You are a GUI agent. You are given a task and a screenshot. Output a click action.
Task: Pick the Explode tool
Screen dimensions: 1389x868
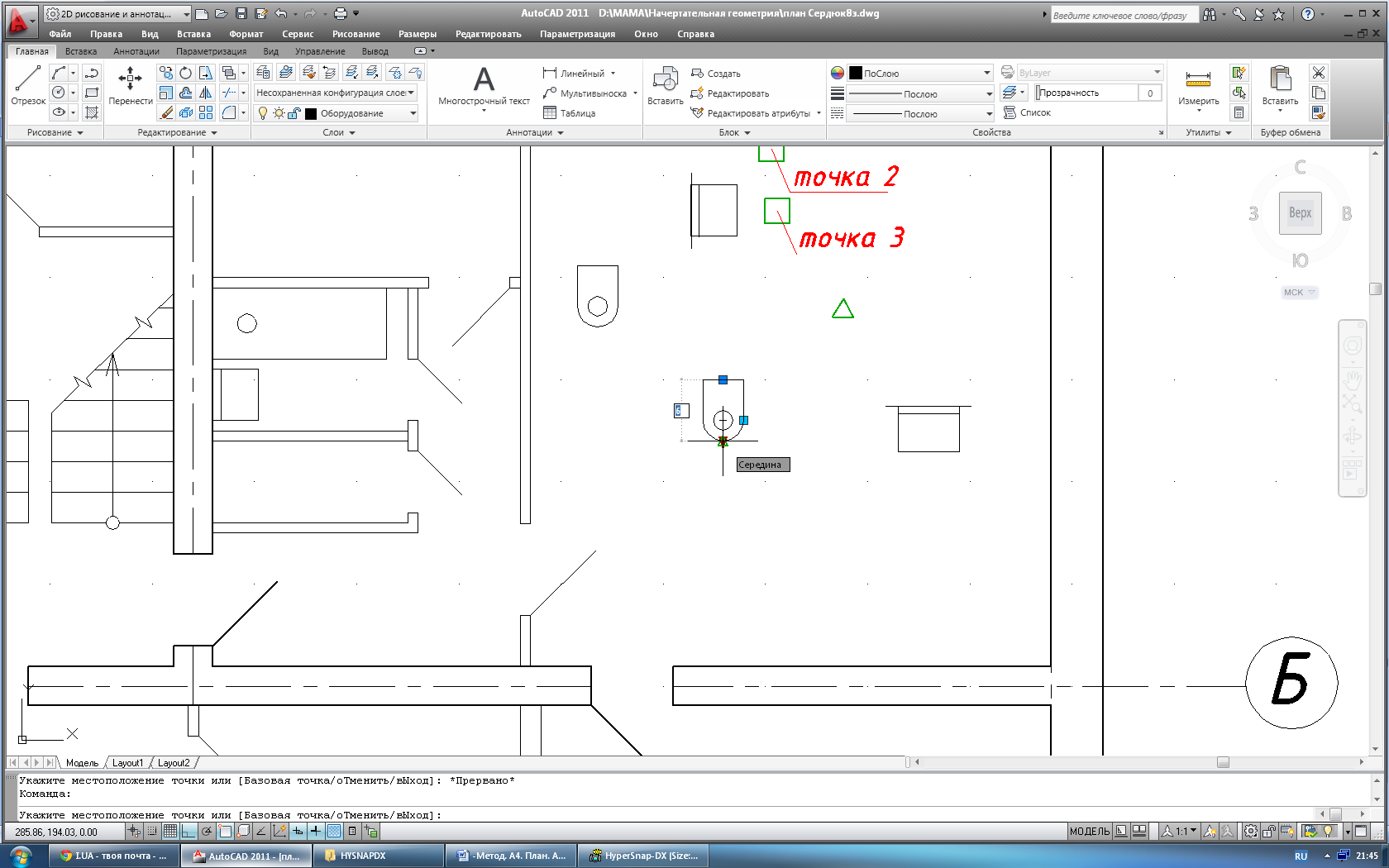[x=186, y=112]
